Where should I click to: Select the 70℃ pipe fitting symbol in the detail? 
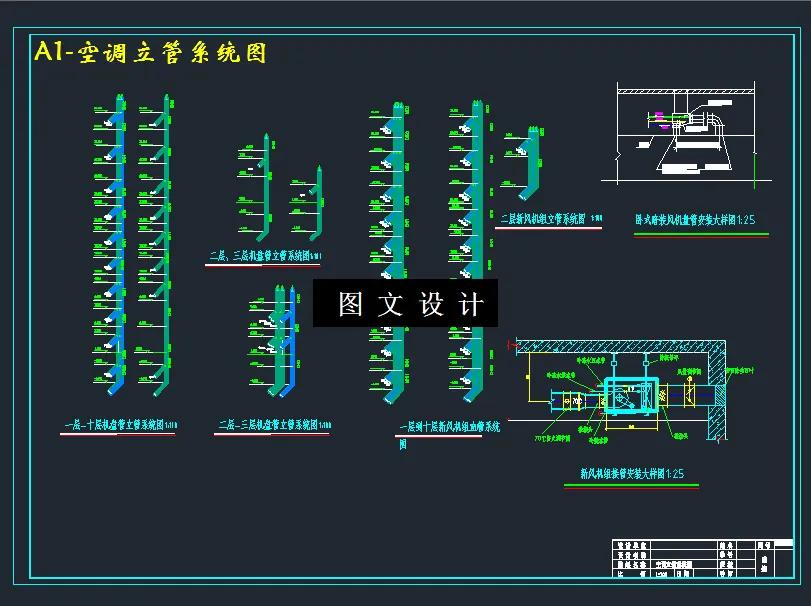[577, 400]
